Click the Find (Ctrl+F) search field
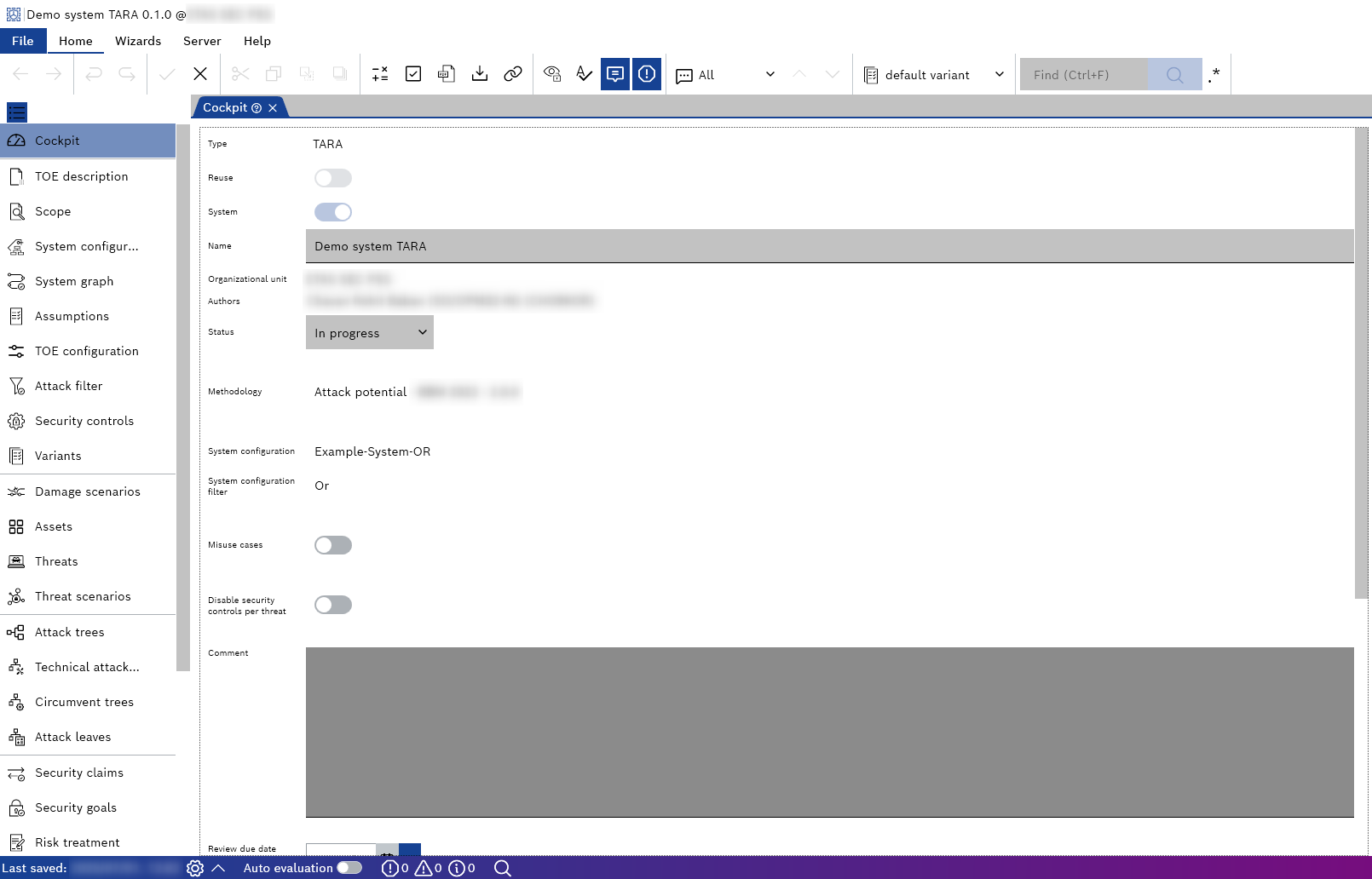This screenshot has height=879, width=1372. (1083, 75)
